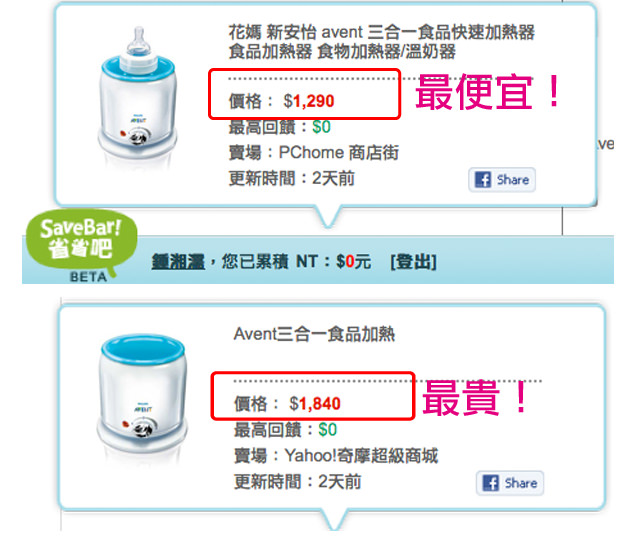Image resolution: width=636 pixels, height=537 pixels.
Task: Click 最高回饋 $0 in Yahoo card
Action: pos(285,430)
